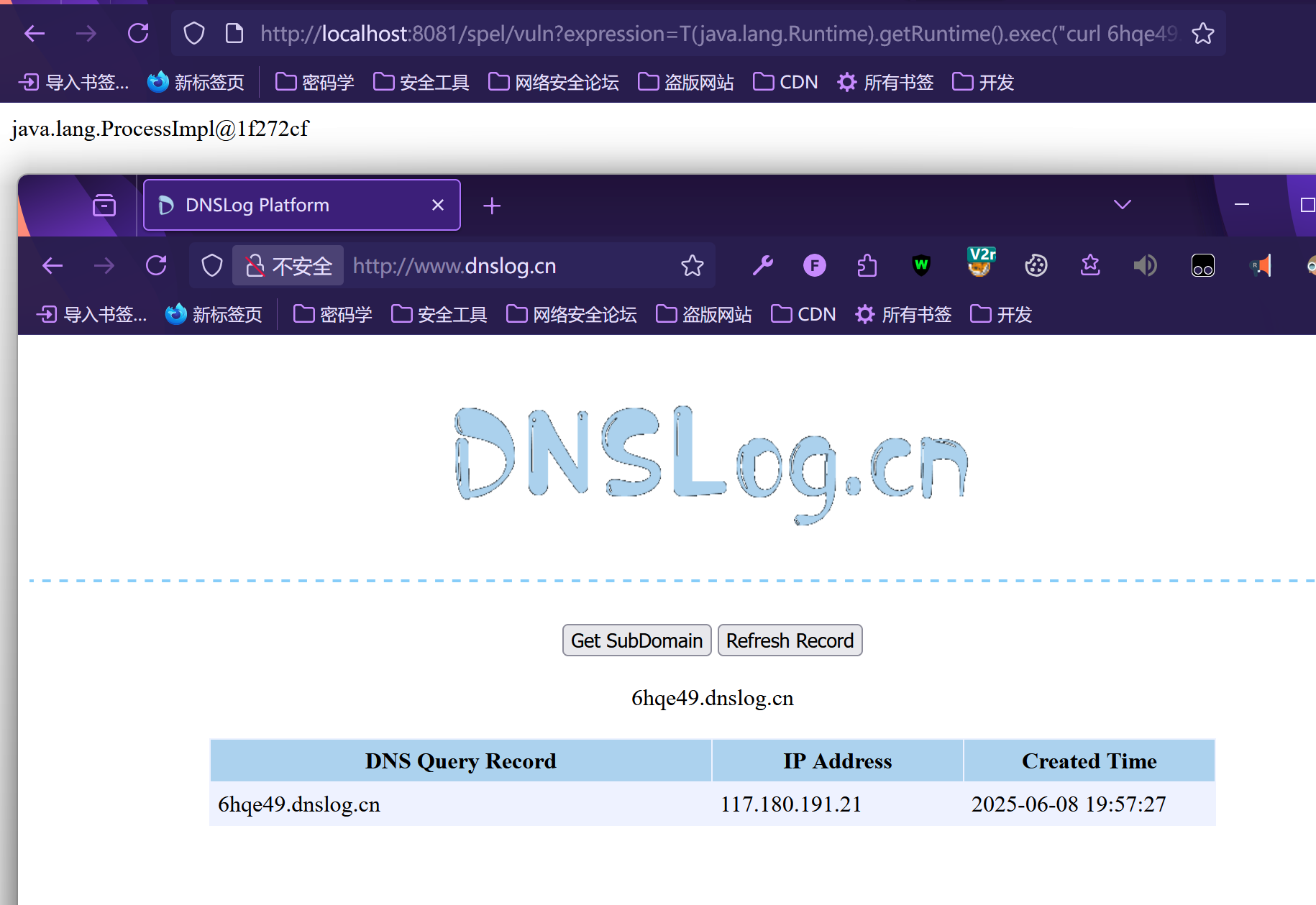Click the round F extension icon
Screen dimensions: 1316x905
(x=815, y=266)
